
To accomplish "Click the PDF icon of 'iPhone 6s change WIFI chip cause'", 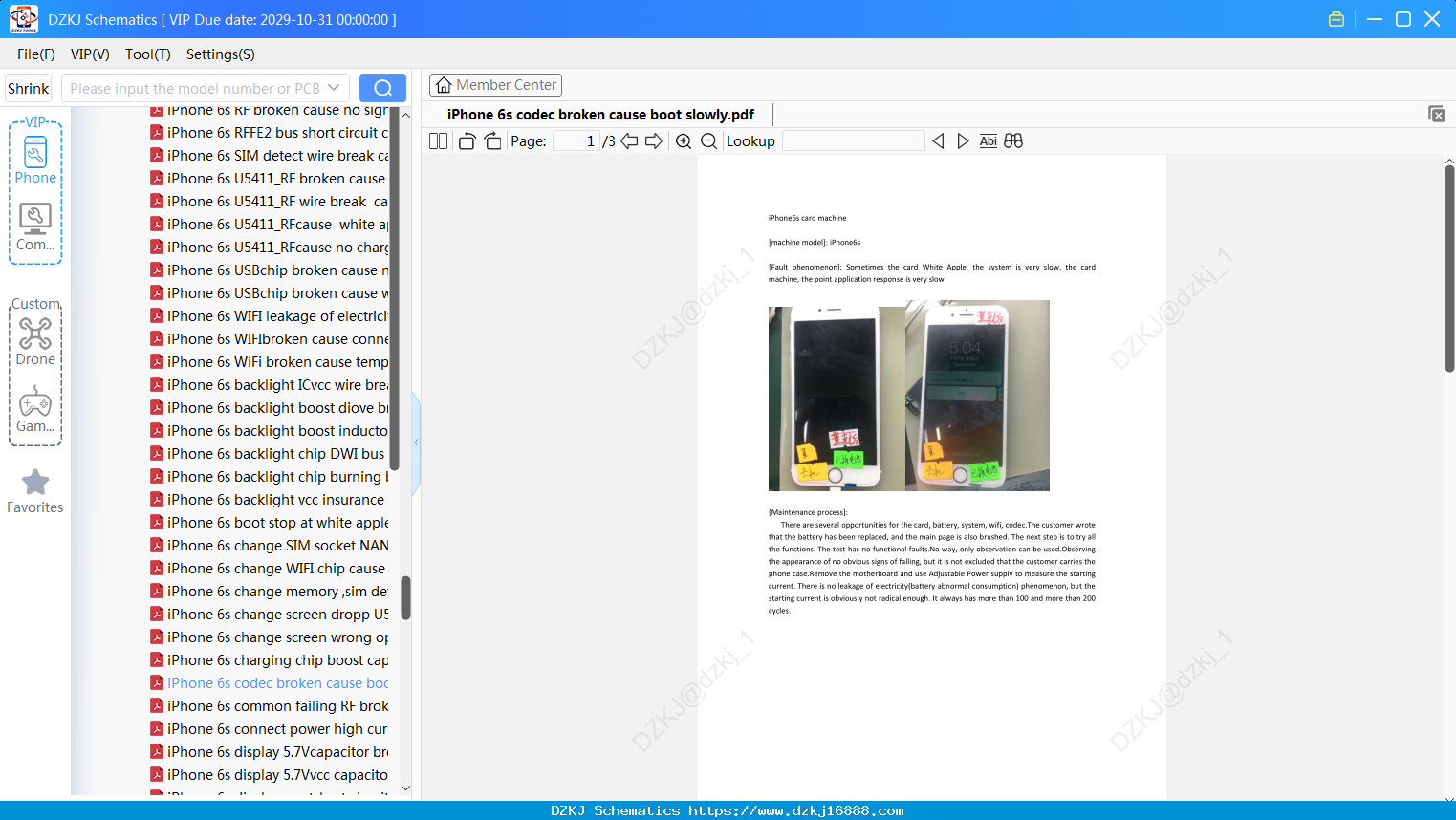I will 157,568.
